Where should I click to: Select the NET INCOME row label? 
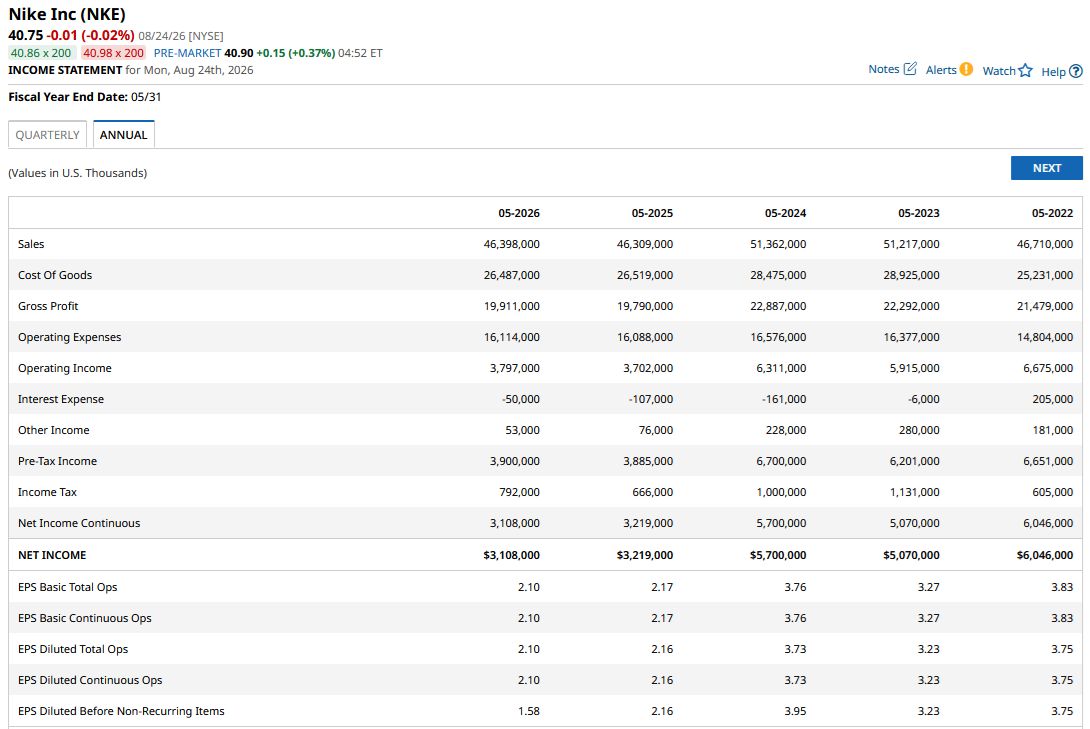coord(52,555)
